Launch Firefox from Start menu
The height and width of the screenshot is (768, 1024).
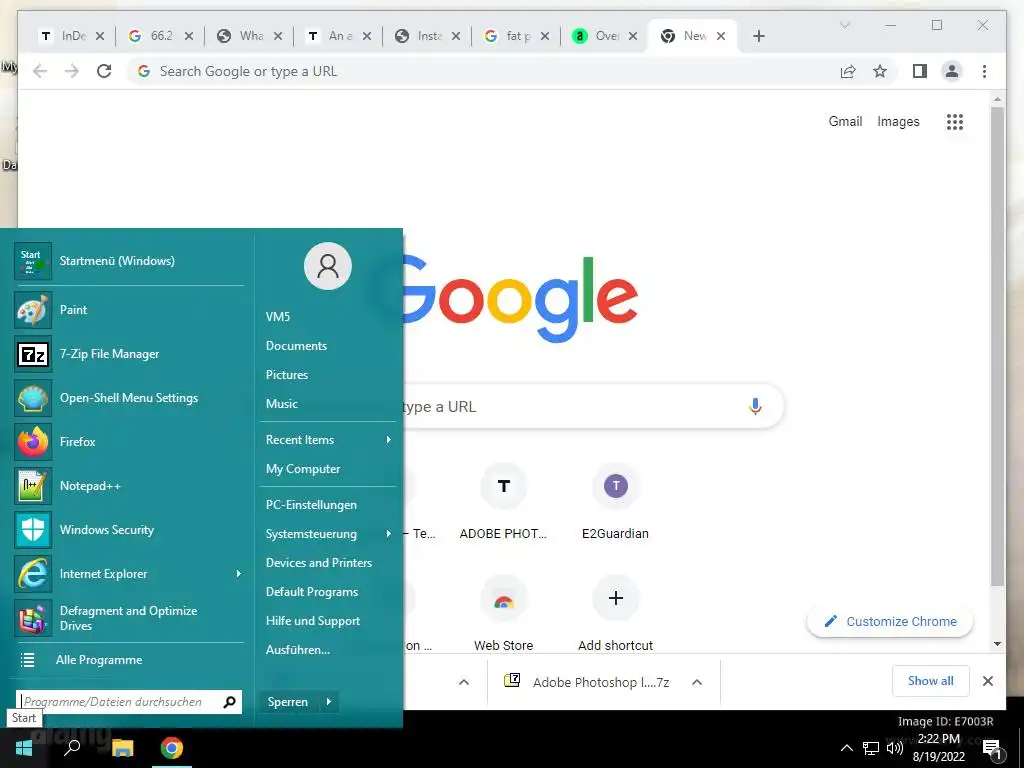[x=129, y=442]
